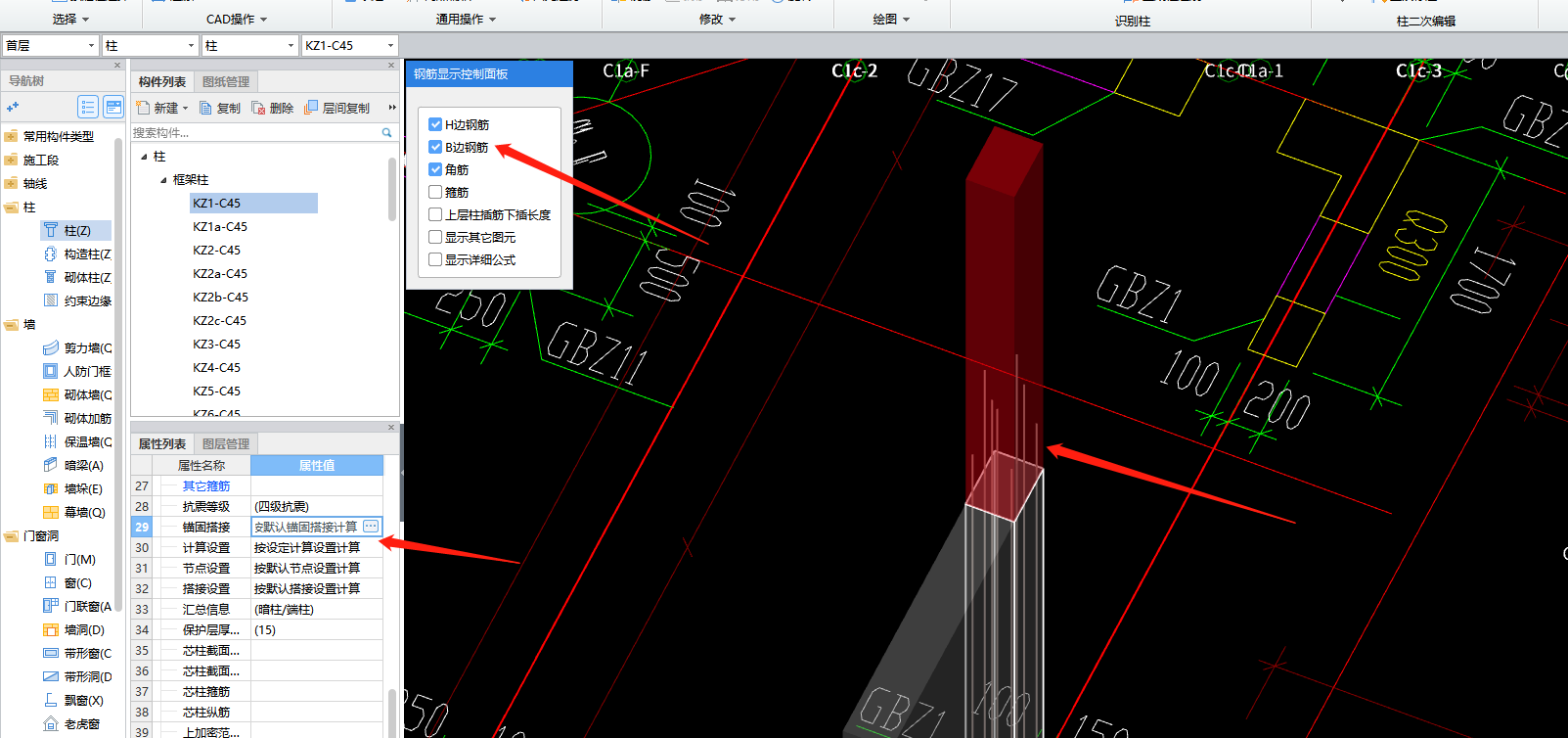Switch navigation tree to list view icon
The height and width of the screenshot is (738, 1568).
88,107
